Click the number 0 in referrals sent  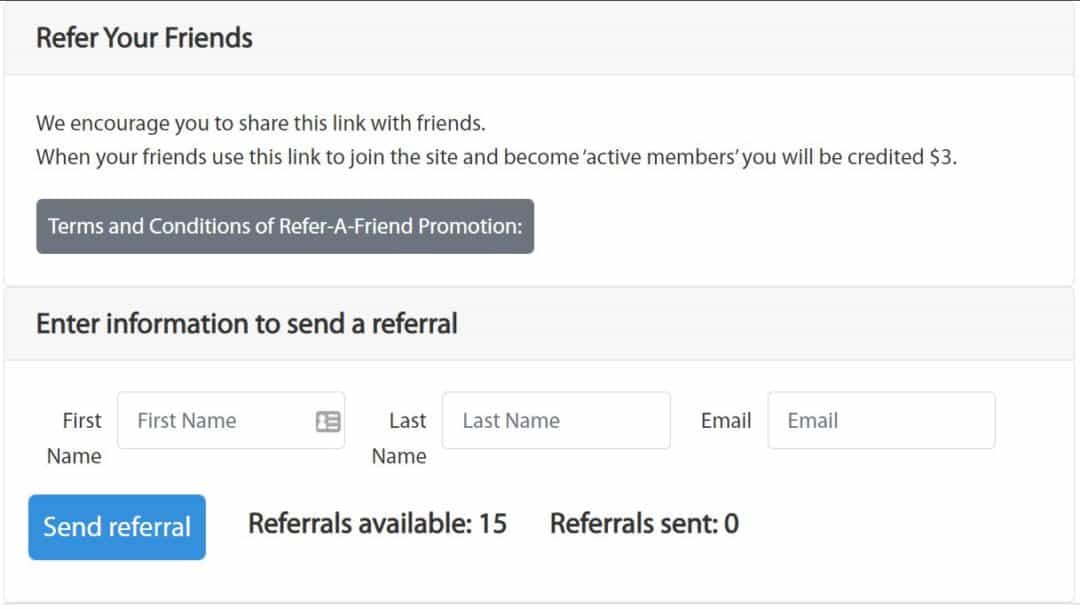pyautogui.click(x=731, y=524)
